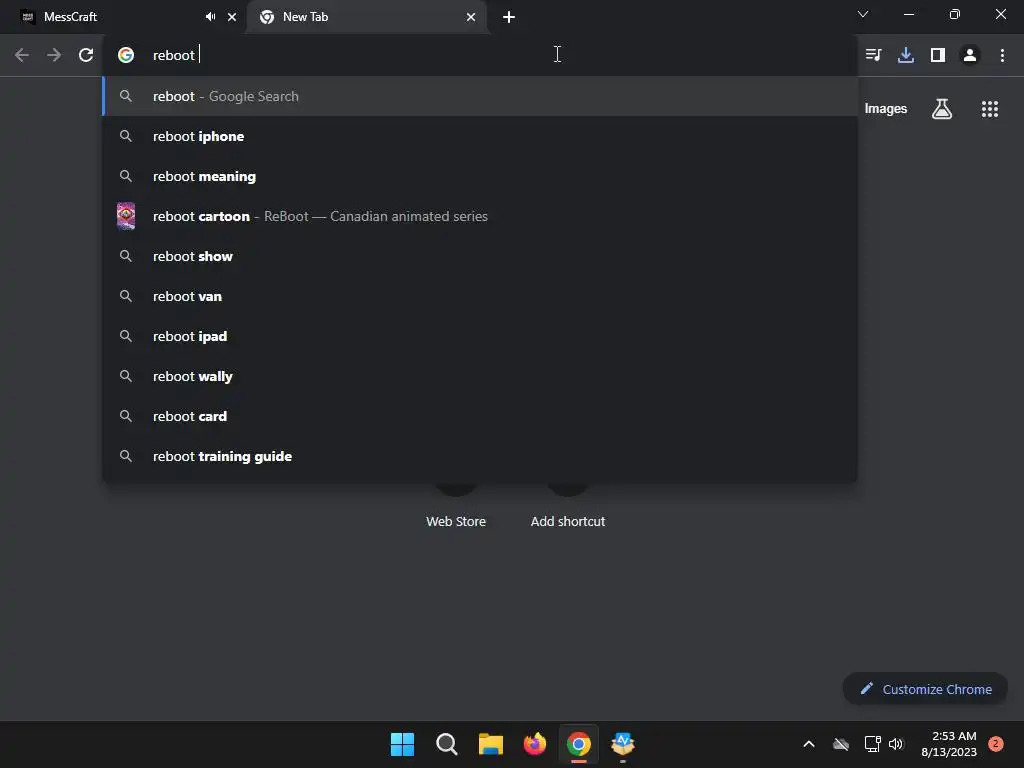Select the 'reboot cartoon' suggestion
The image size is (1024, 768).
pyautogui.click(x=480, y=216)
